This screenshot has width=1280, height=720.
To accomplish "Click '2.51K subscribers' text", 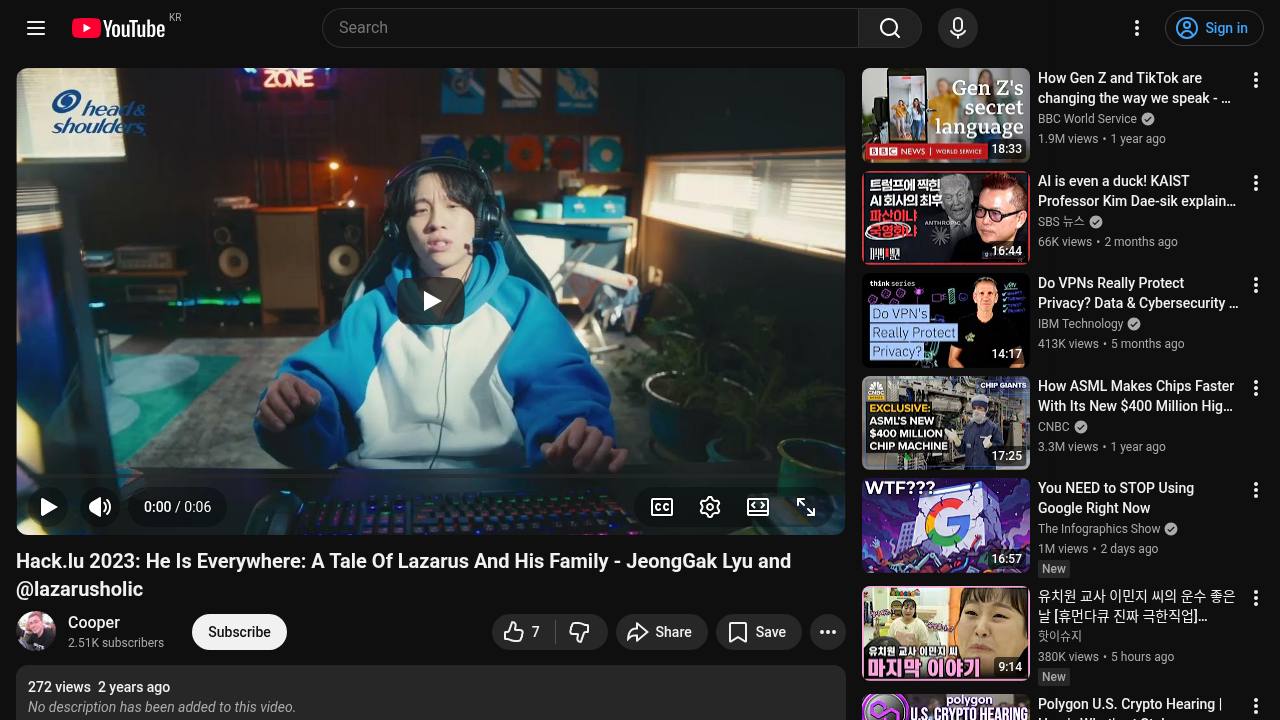I will point(116,643).
